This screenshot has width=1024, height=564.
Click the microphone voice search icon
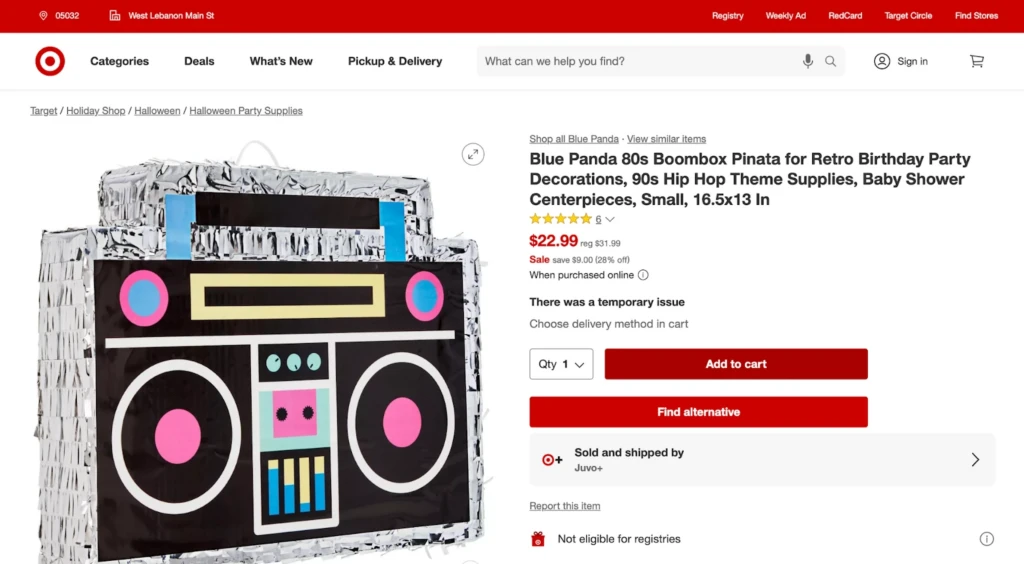pyautogui.click(x=808, y=61)
